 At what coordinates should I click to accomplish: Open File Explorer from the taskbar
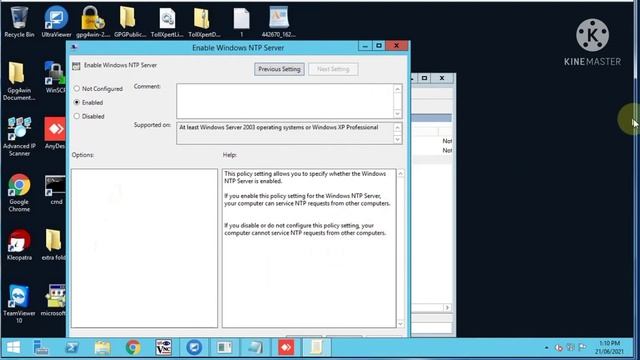102,347
